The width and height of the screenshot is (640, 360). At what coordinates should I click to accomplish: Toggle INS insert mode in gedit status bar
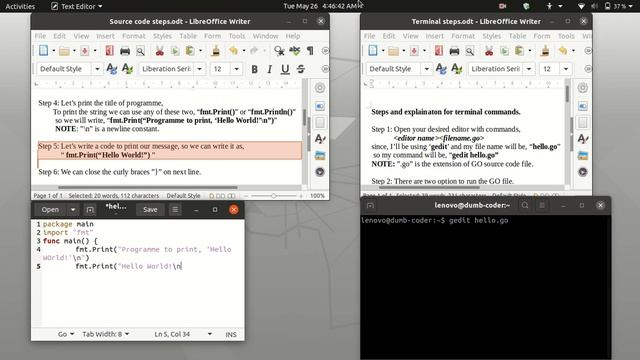231,334
